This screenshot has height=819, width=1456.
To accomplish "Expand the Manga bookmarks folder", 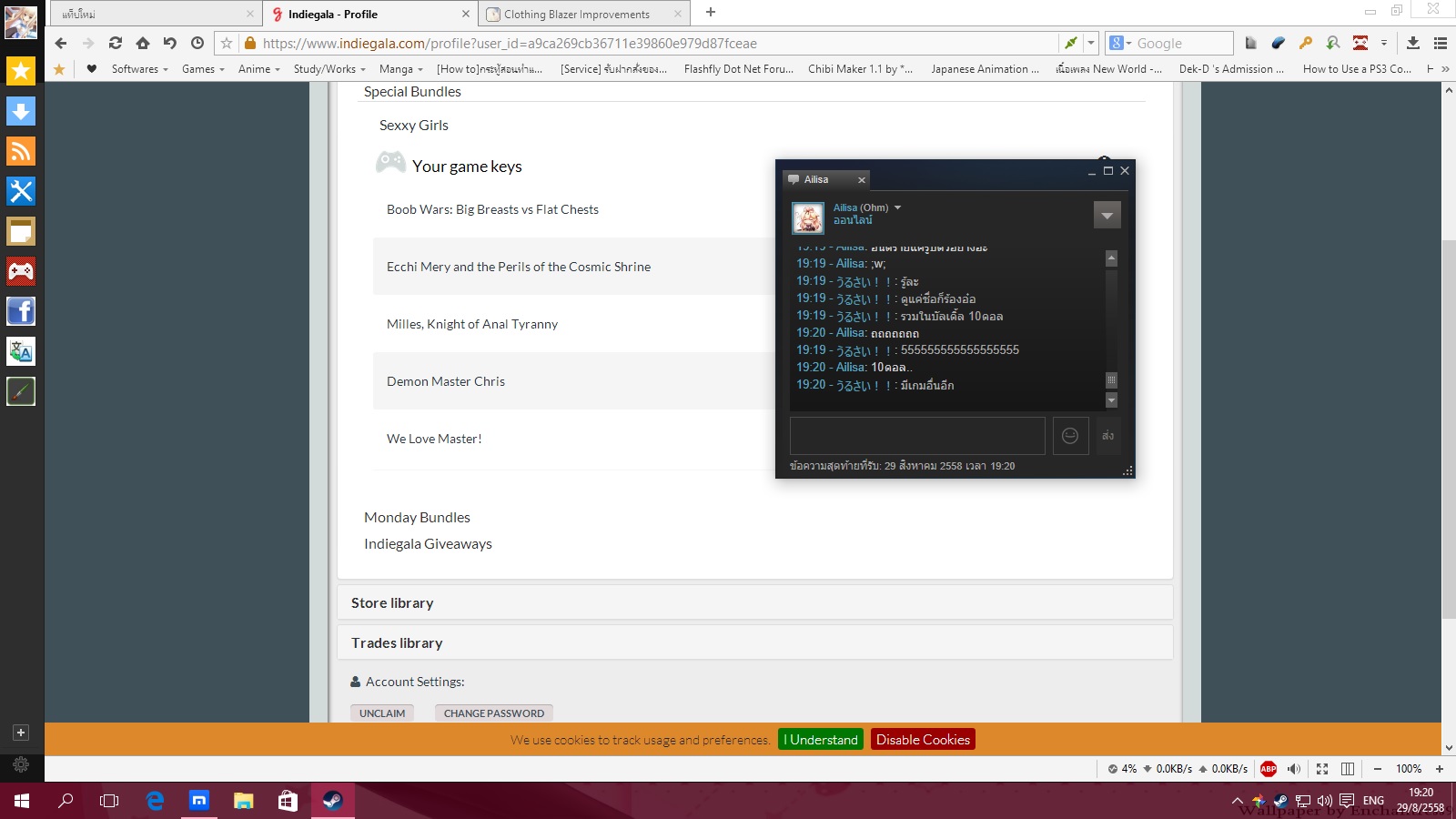I will [x=400, y=69].
